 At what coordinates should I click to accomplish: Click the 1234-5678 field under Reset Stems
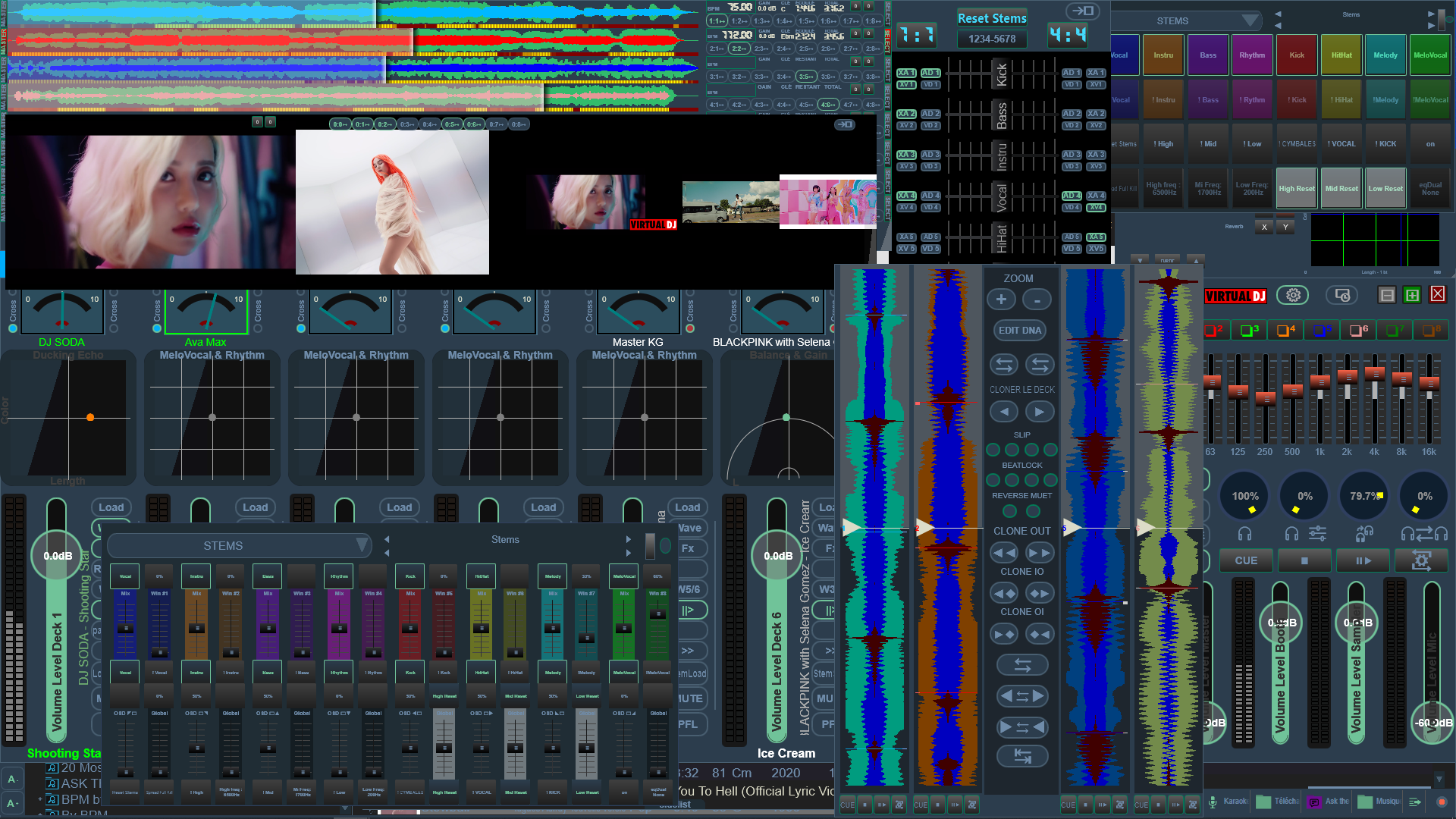pyautogui.click(x=992, y=39)
